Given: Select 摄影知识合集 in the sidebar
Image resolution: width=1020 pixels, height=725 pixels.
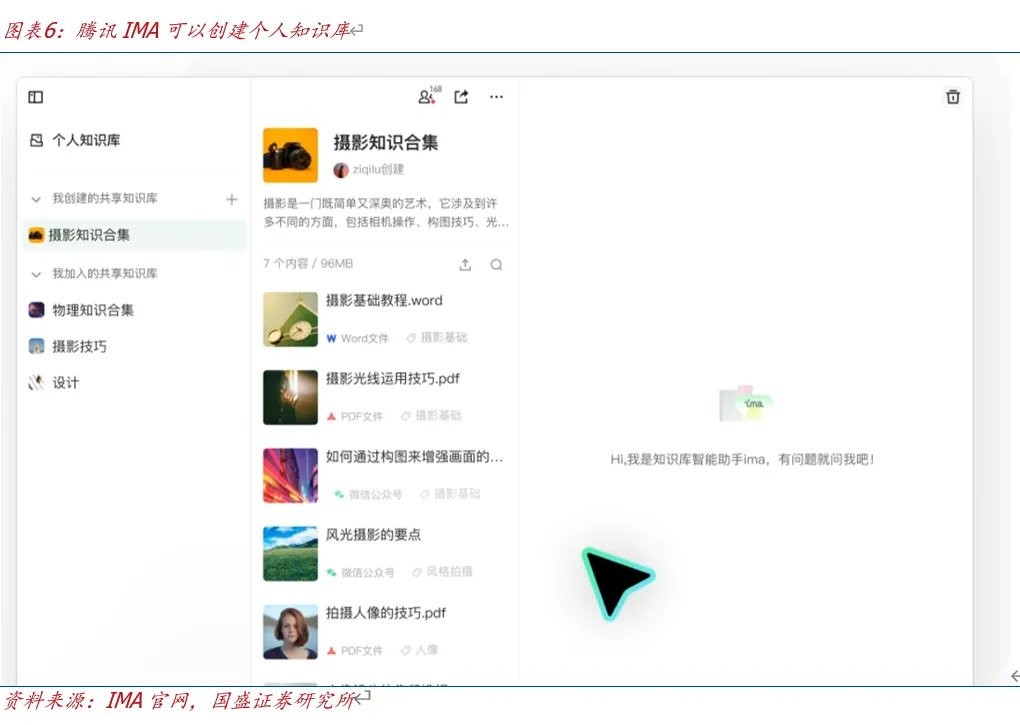Looking at the screenshot, I should click(89, 235).
